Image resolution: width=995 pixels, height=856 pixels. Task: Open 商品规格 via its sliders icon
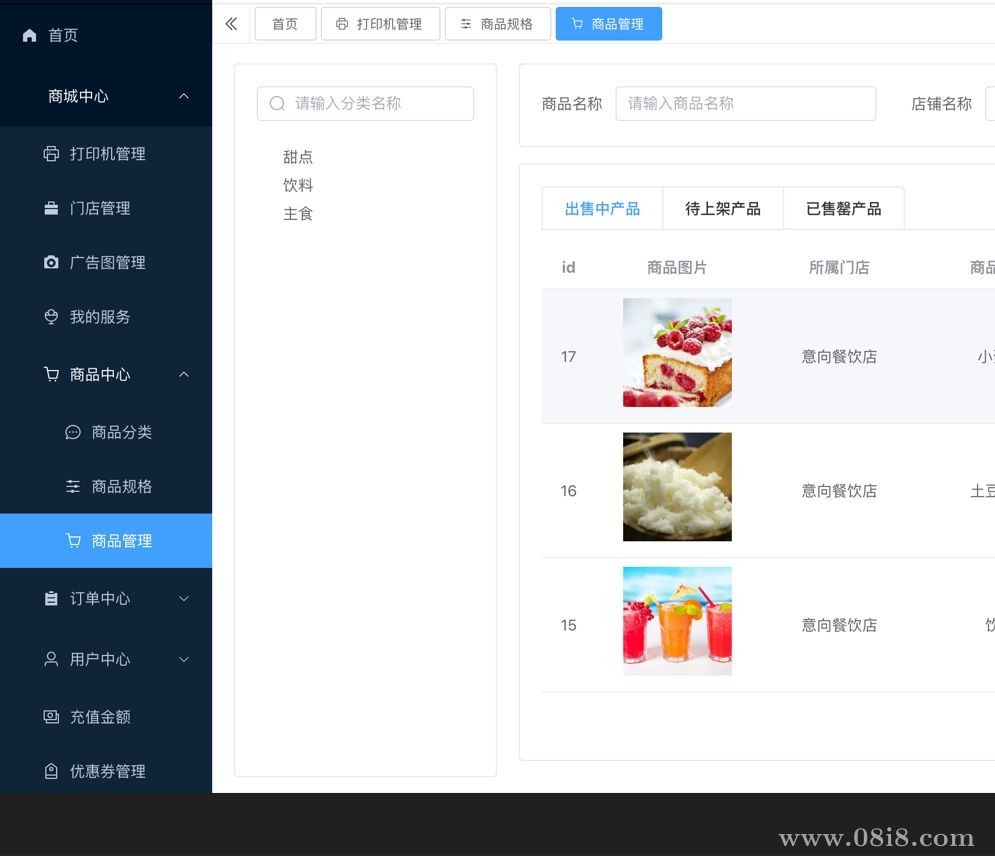72,486
